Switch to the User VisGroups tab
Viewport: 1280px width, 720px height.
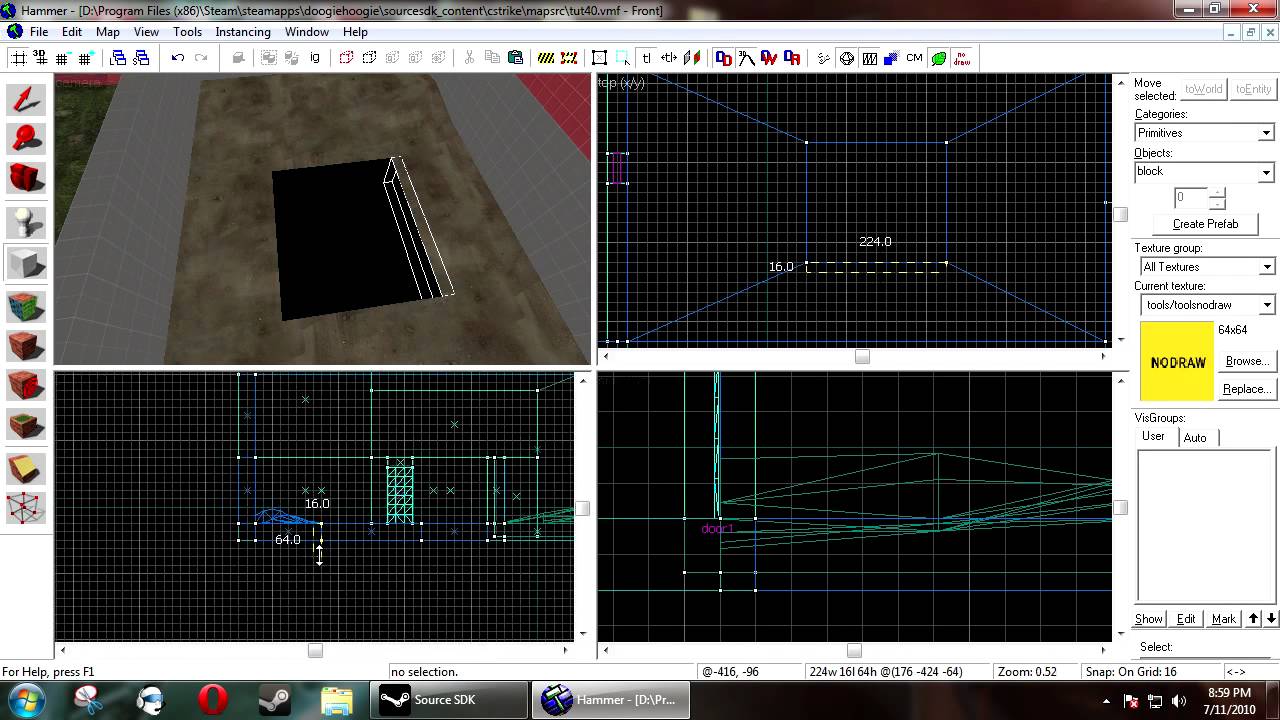pyautogui.click(x=1153, y=436)
